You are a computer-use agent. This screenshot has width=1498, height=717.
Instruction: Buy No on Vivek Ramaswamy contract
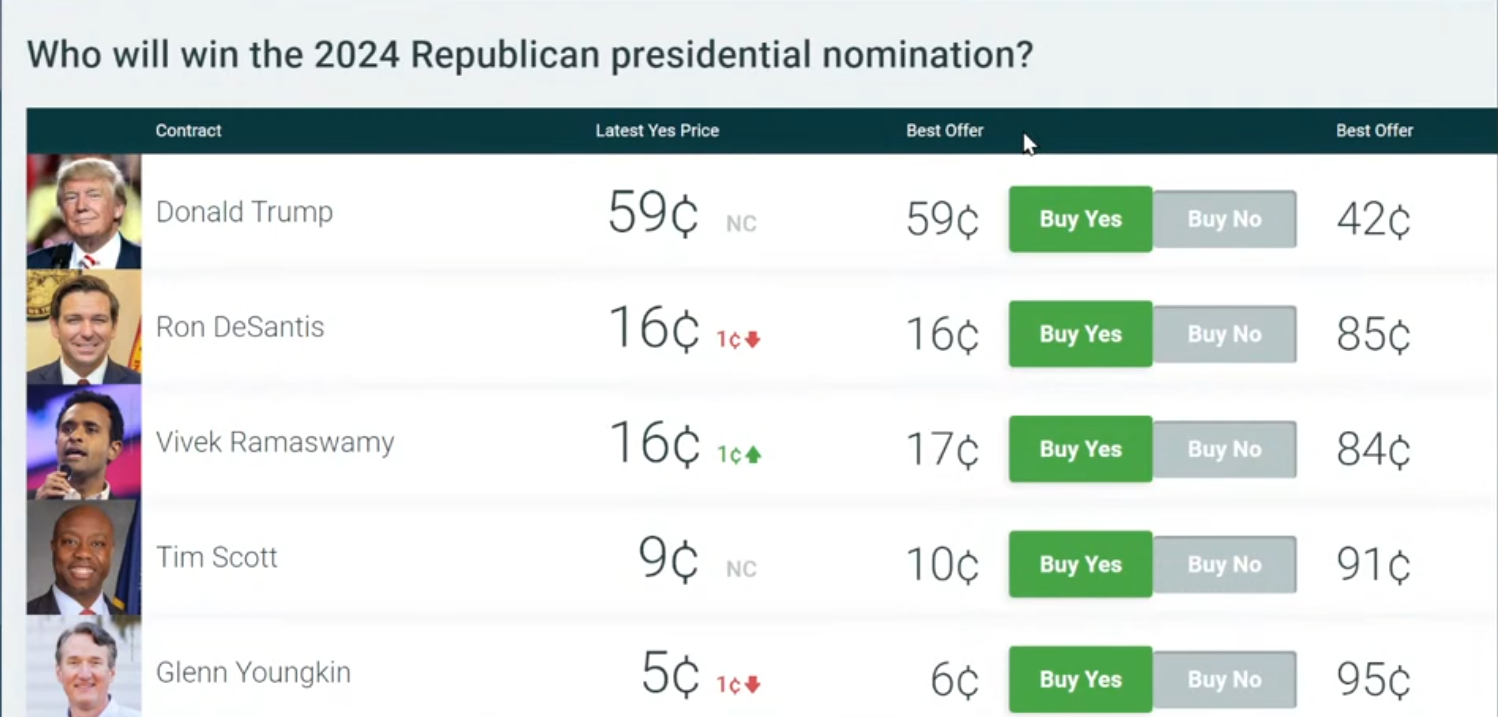point(1225,449)
